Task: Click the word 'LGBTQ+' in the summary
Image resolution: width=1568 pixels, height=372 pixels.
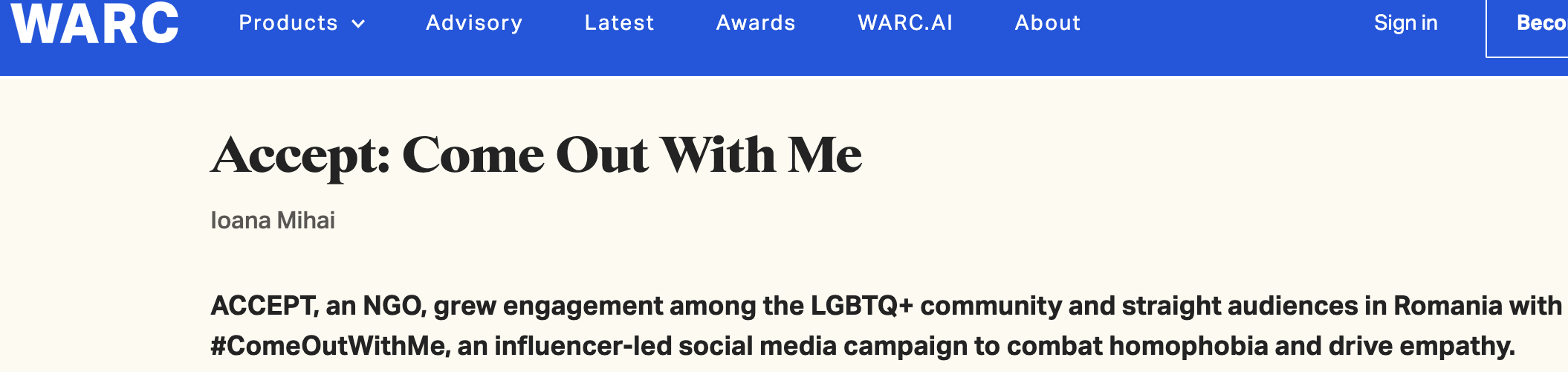Action: (861, 306)
